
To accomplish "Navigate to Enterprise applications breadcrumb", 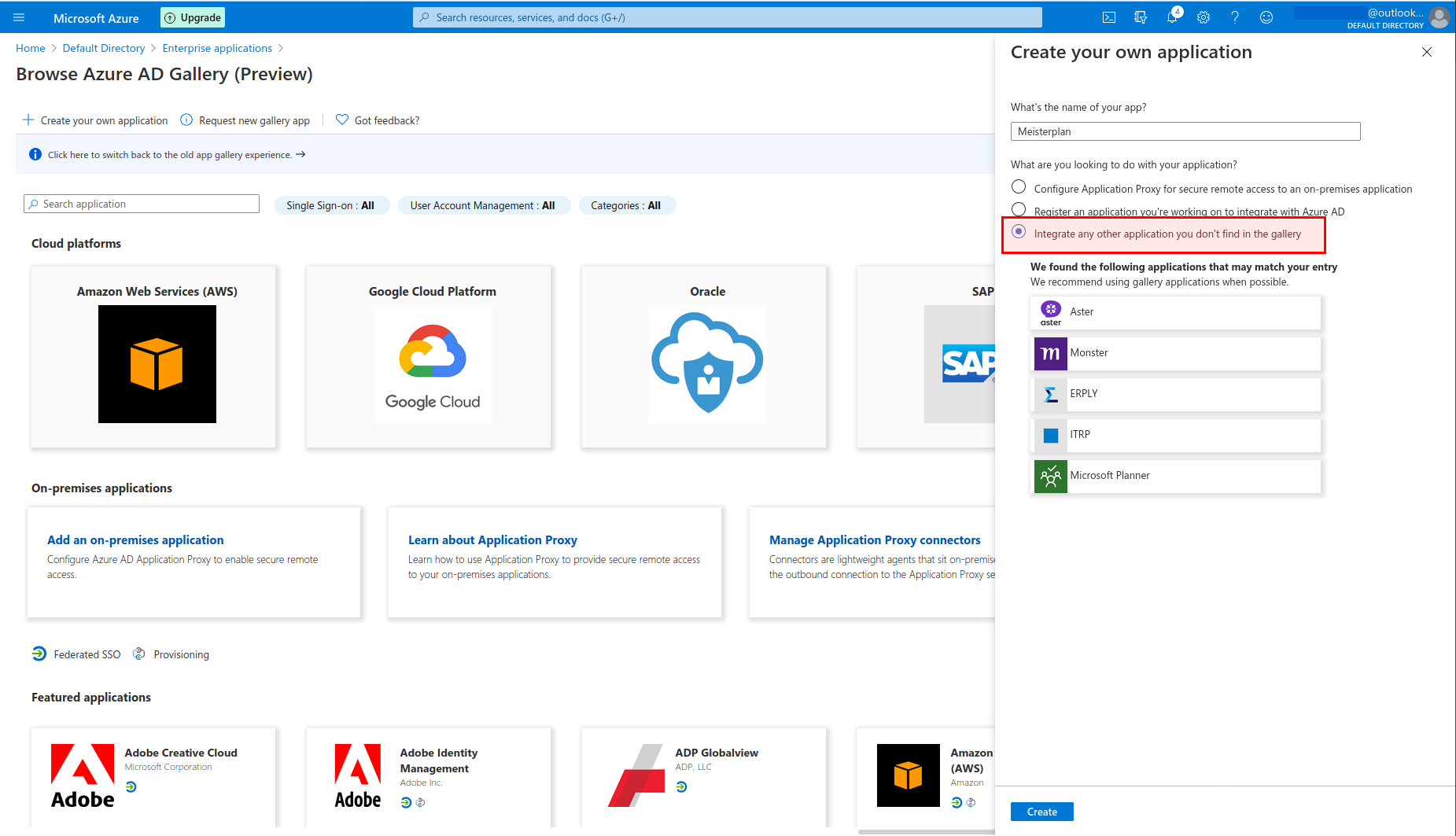I will [x=217, y=48].
